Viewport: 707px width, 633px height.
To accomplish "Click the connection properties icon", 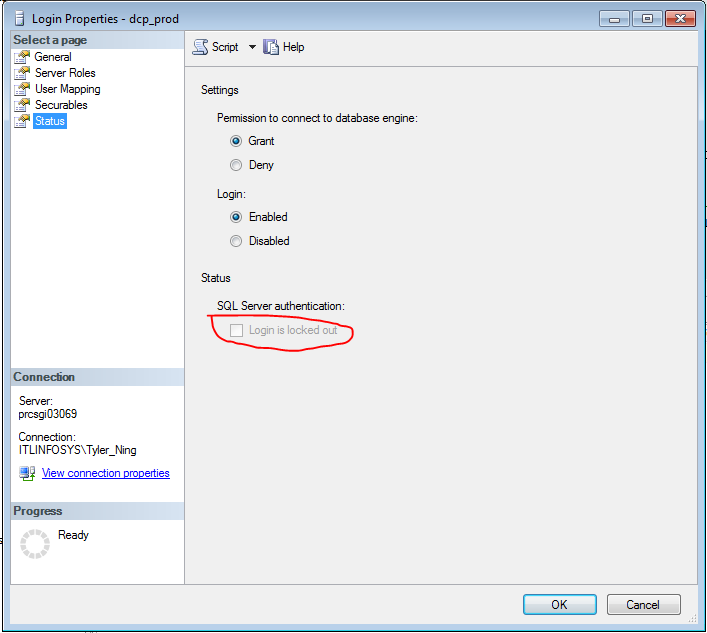I will [27, 473].
